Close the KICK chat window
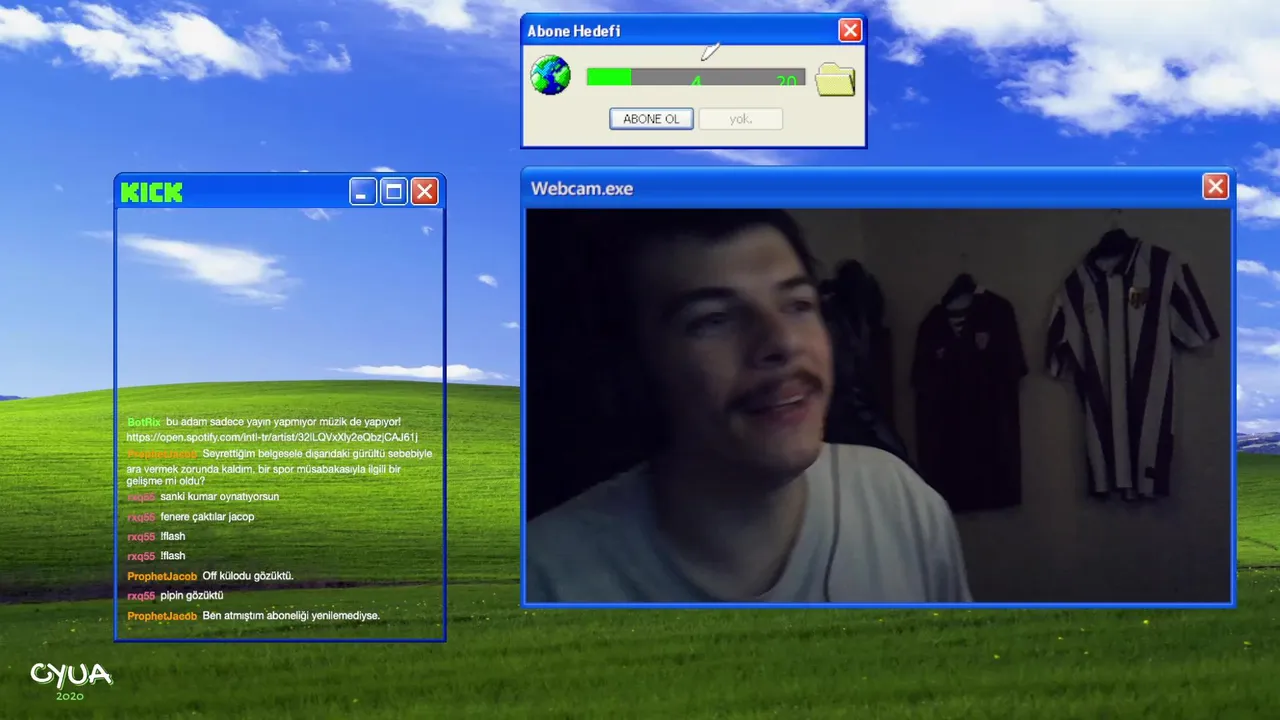This screenshot has height=720, width=1280. (425, 192)
